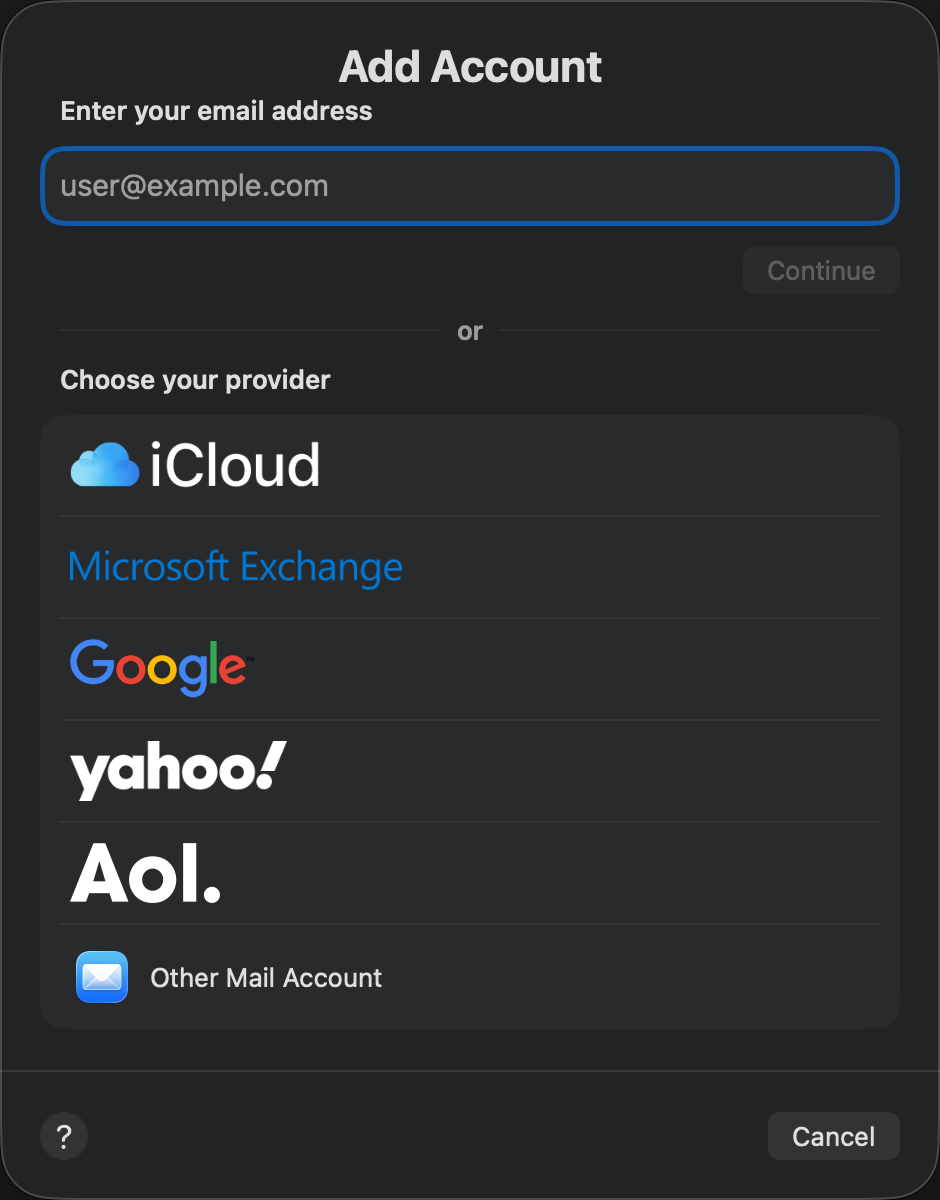Click the blue capital G in Google
This screenshot has height=1200, width=940.
91,663
